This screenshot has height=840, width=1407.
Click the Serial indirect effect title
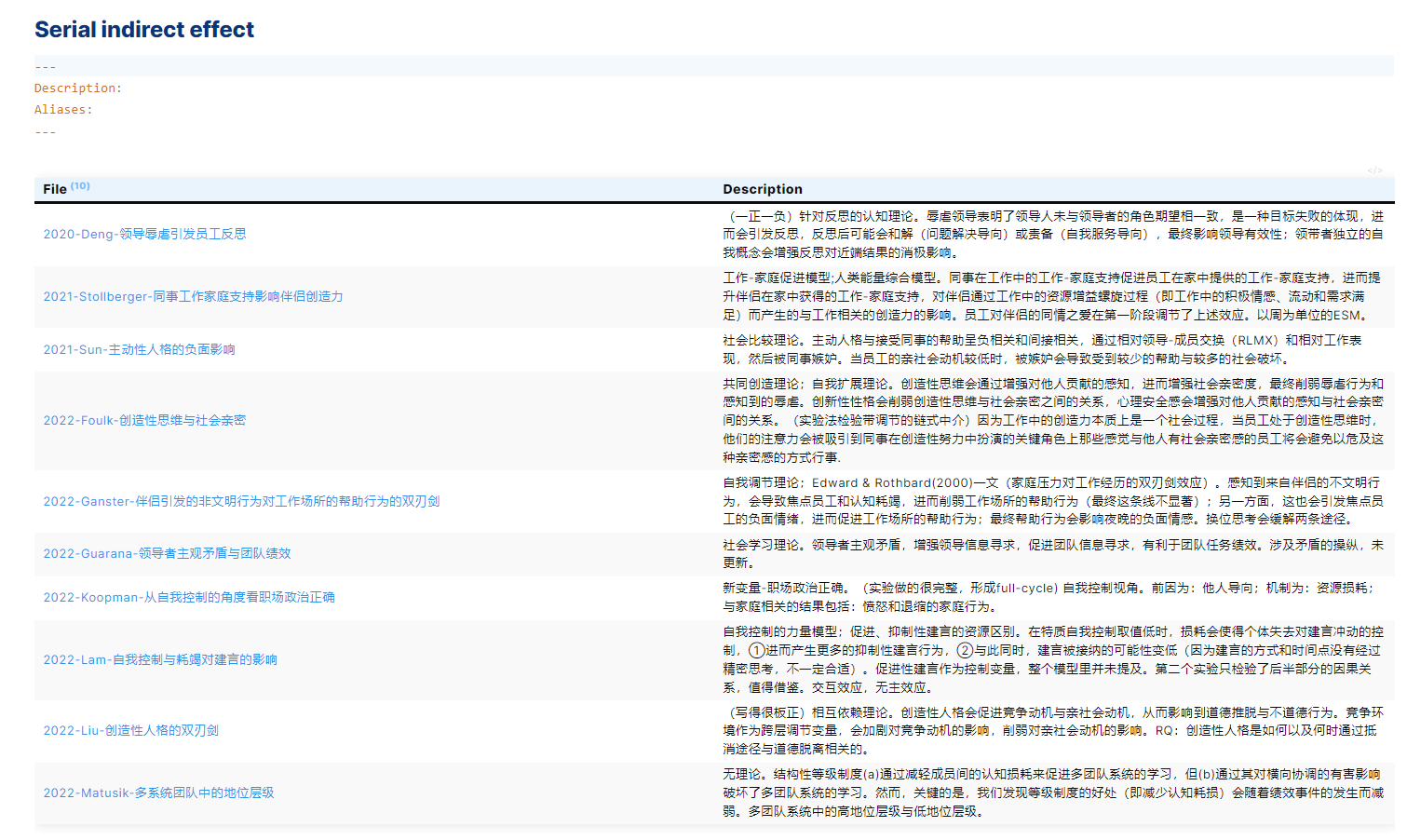[x=144, y=30]
